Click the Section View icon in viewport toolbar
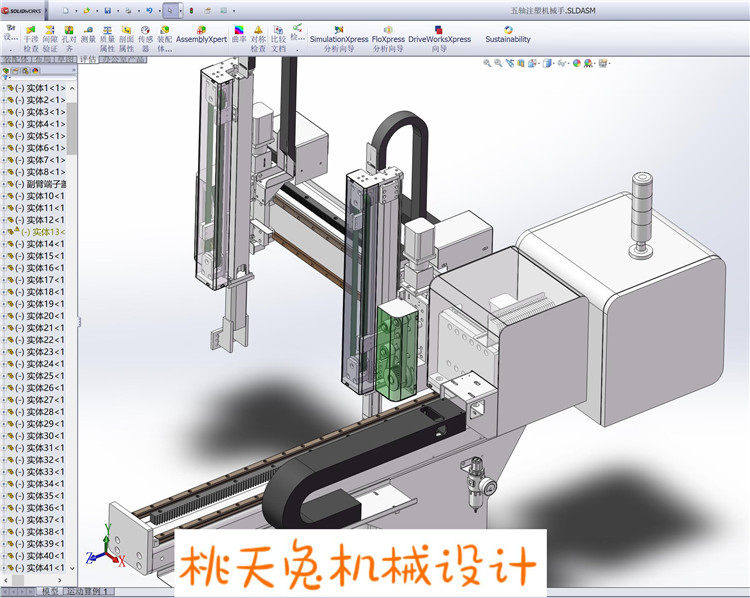The height and width of the screenshot is (598, 750). (x=521, y=63)
